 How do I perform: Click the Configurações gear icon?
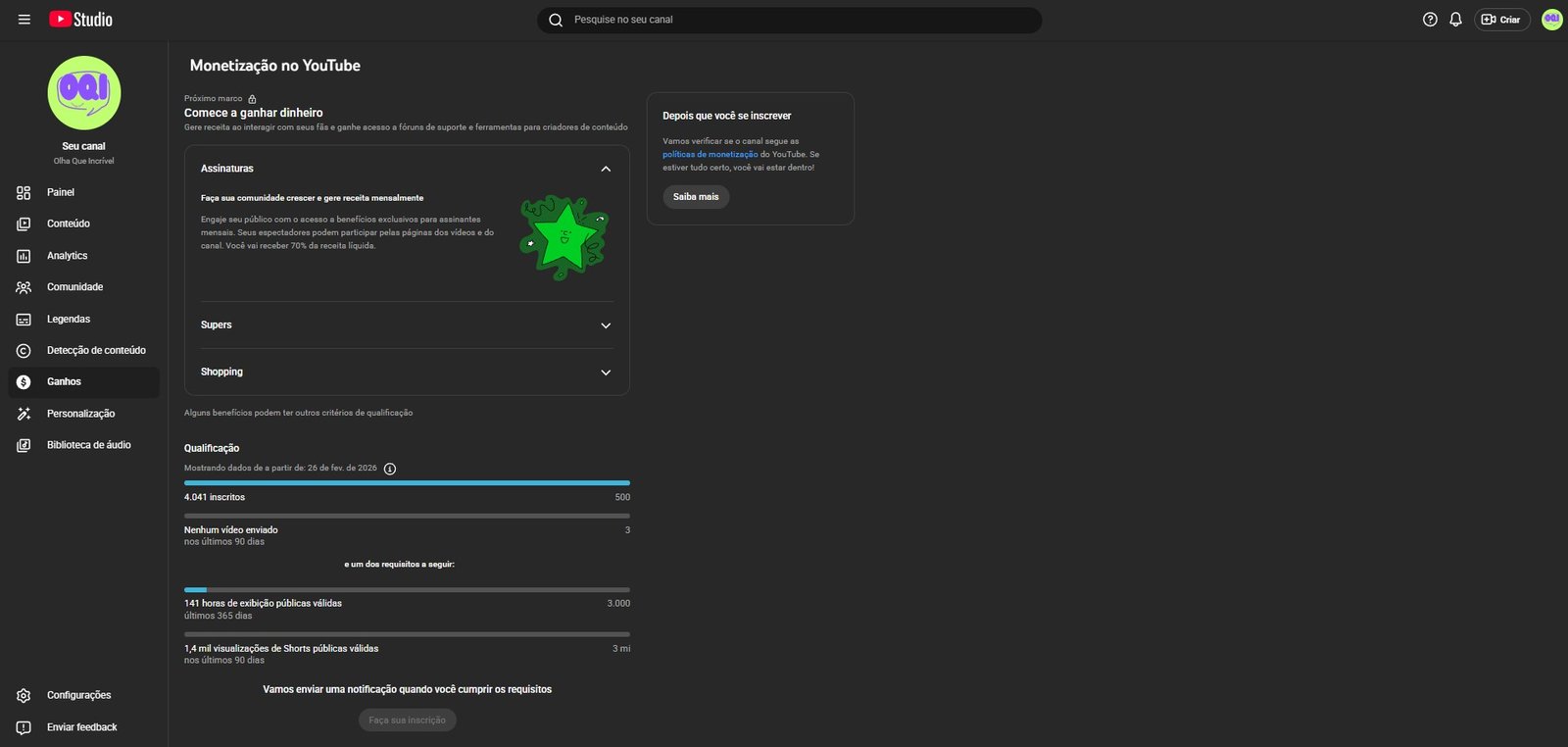[x=24, y=696]
